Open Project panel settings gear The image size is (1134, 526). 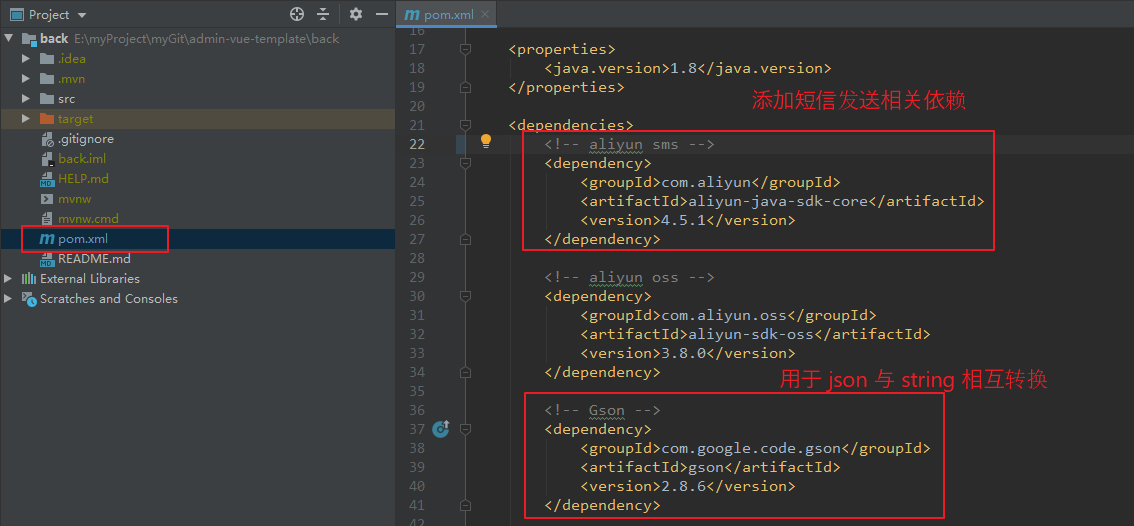[x=355, y=14]
